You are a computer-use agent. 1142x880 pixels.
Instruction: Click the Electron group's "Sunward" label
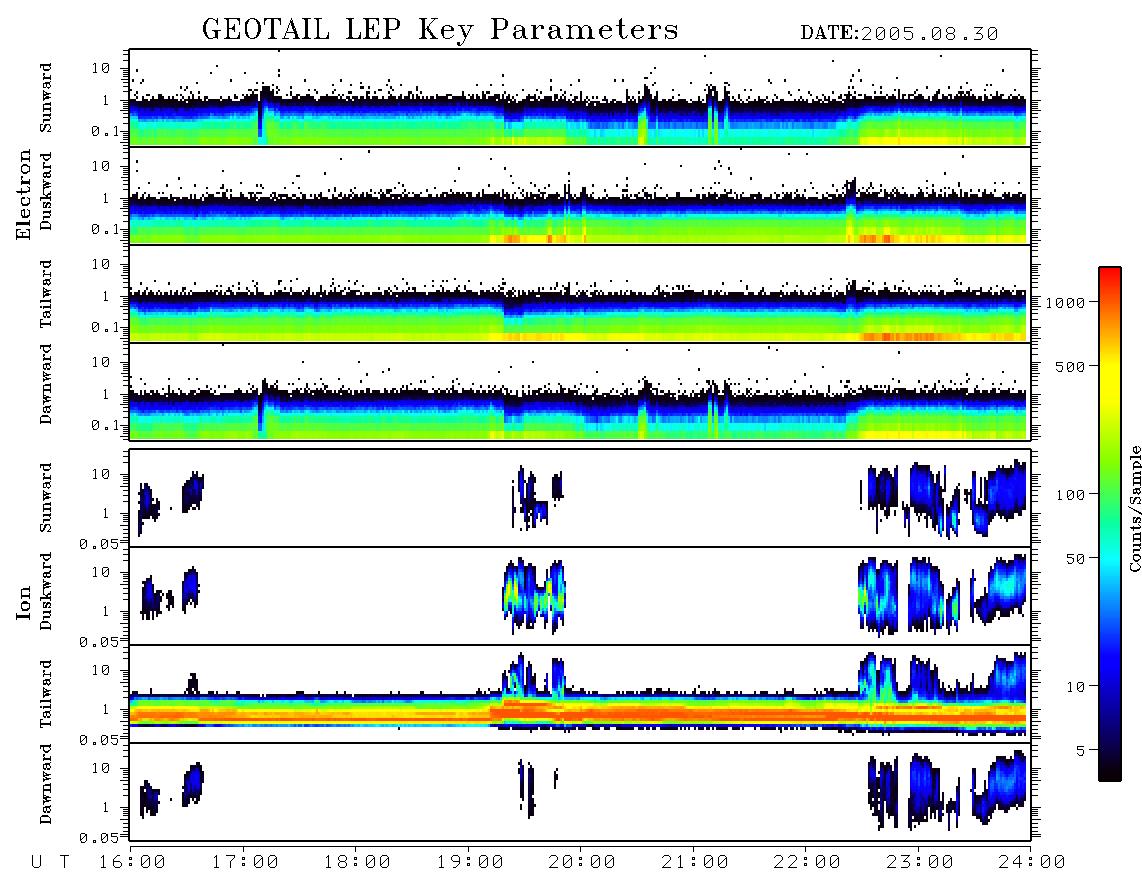click(46, 98)
